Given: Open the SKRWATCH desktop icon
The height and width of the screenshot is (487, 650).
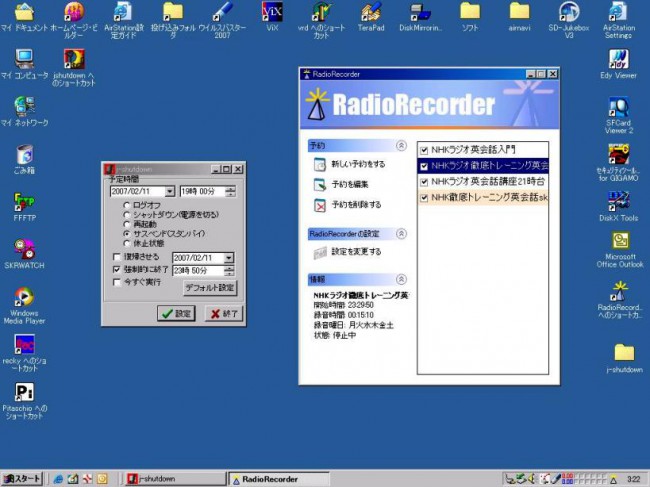Looking at the screenshot, I should (x=24, y=249).
